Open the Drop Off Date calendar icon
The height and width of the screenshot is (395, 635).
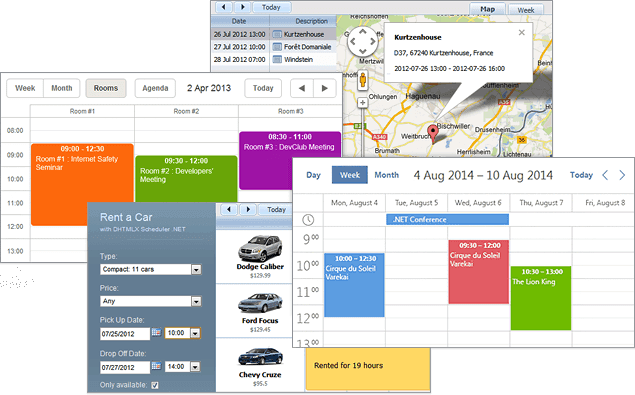click(x=156, y=366)
